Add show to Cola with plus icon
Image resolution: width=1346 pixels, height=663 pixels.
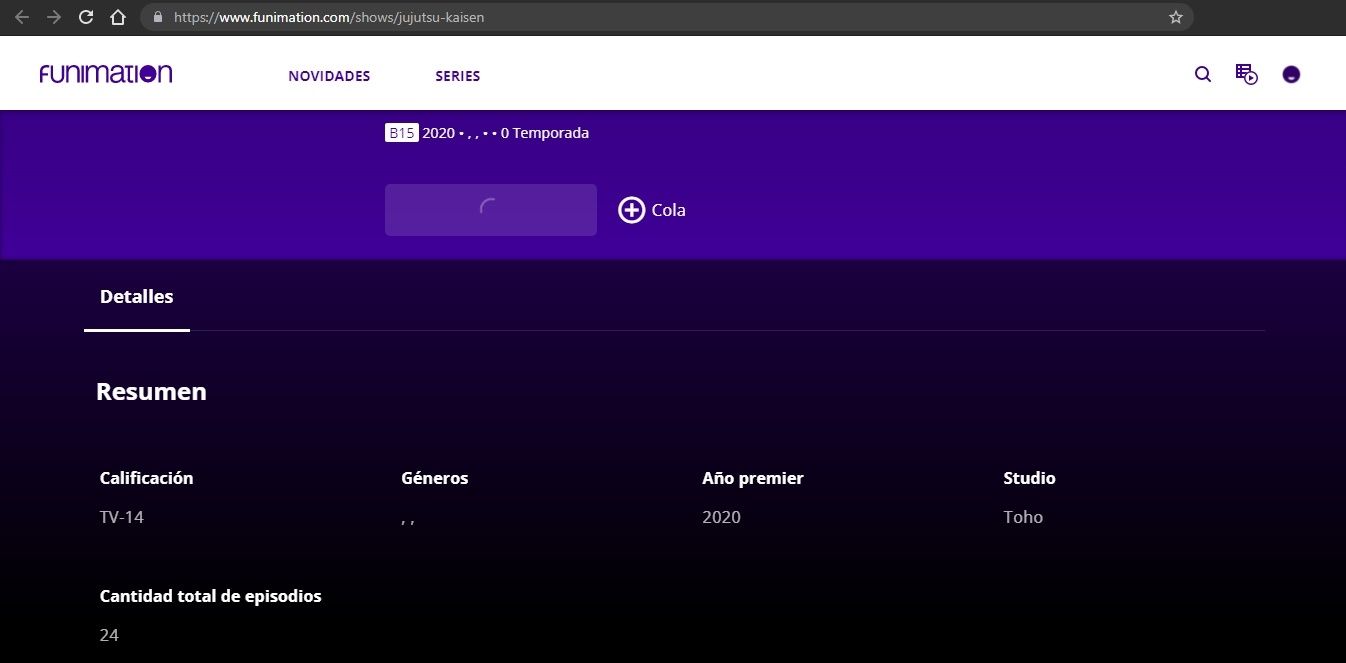click(631, 210)
